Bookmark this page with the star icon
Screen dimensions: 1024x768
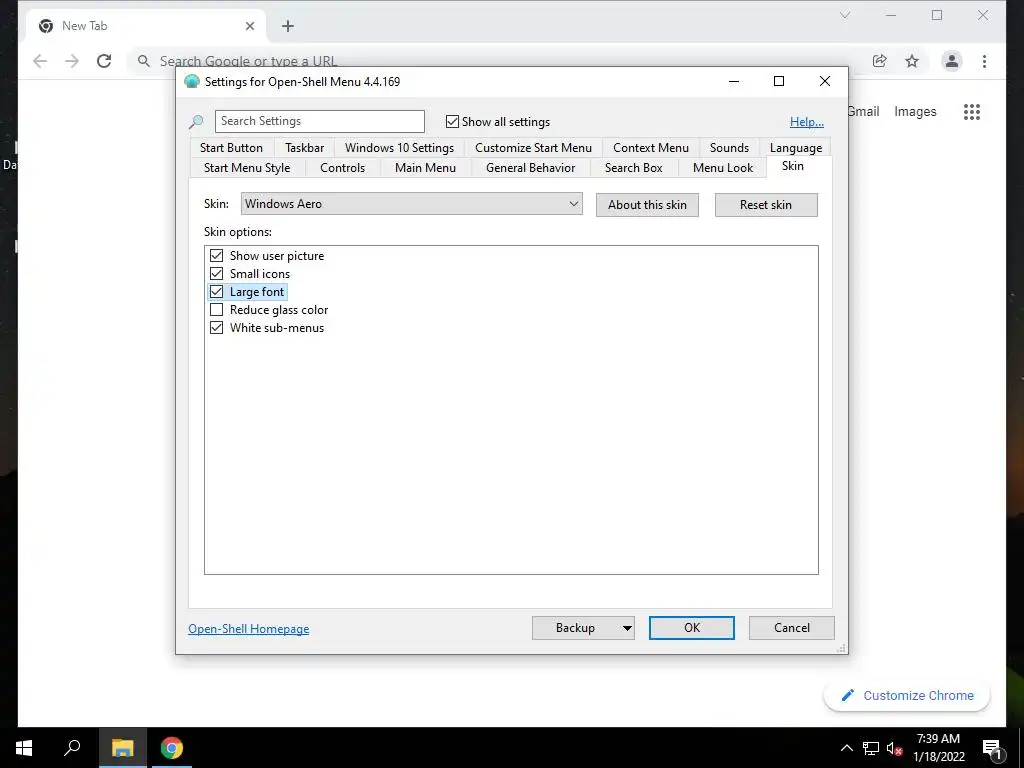912,61
